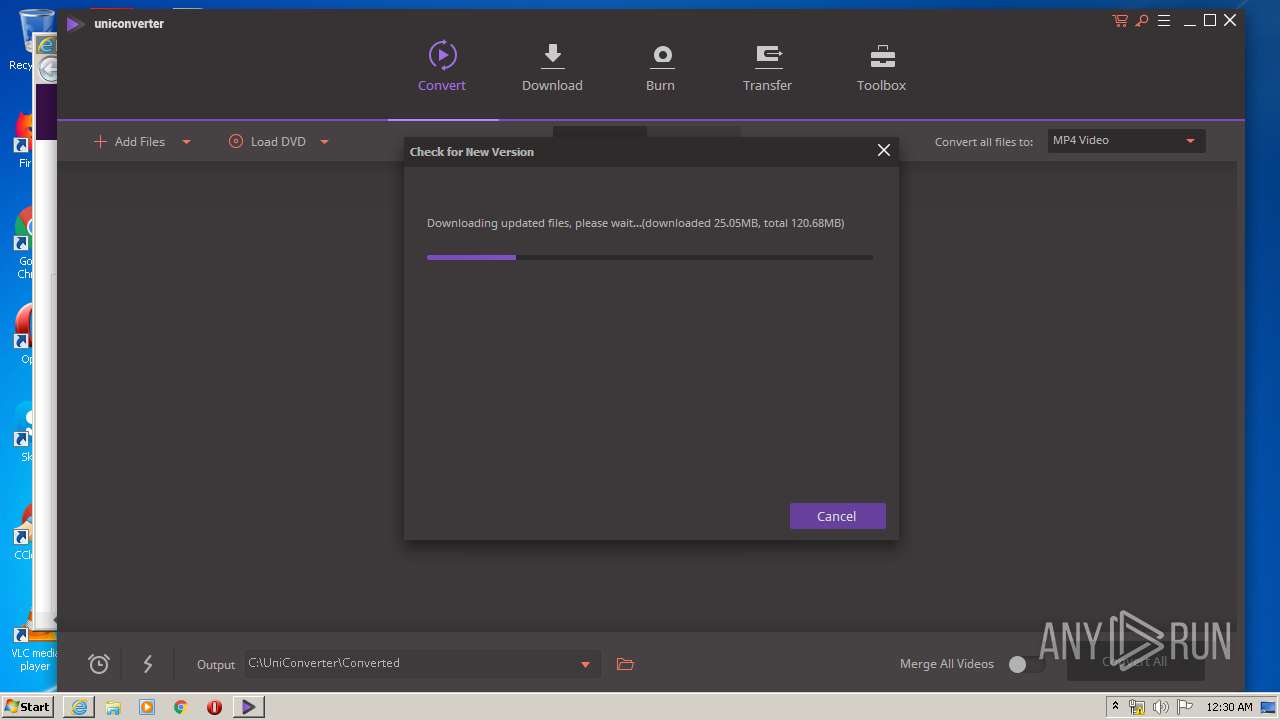Select UniConverter taskbar button
1280x720 pixels.
[248, 707]
